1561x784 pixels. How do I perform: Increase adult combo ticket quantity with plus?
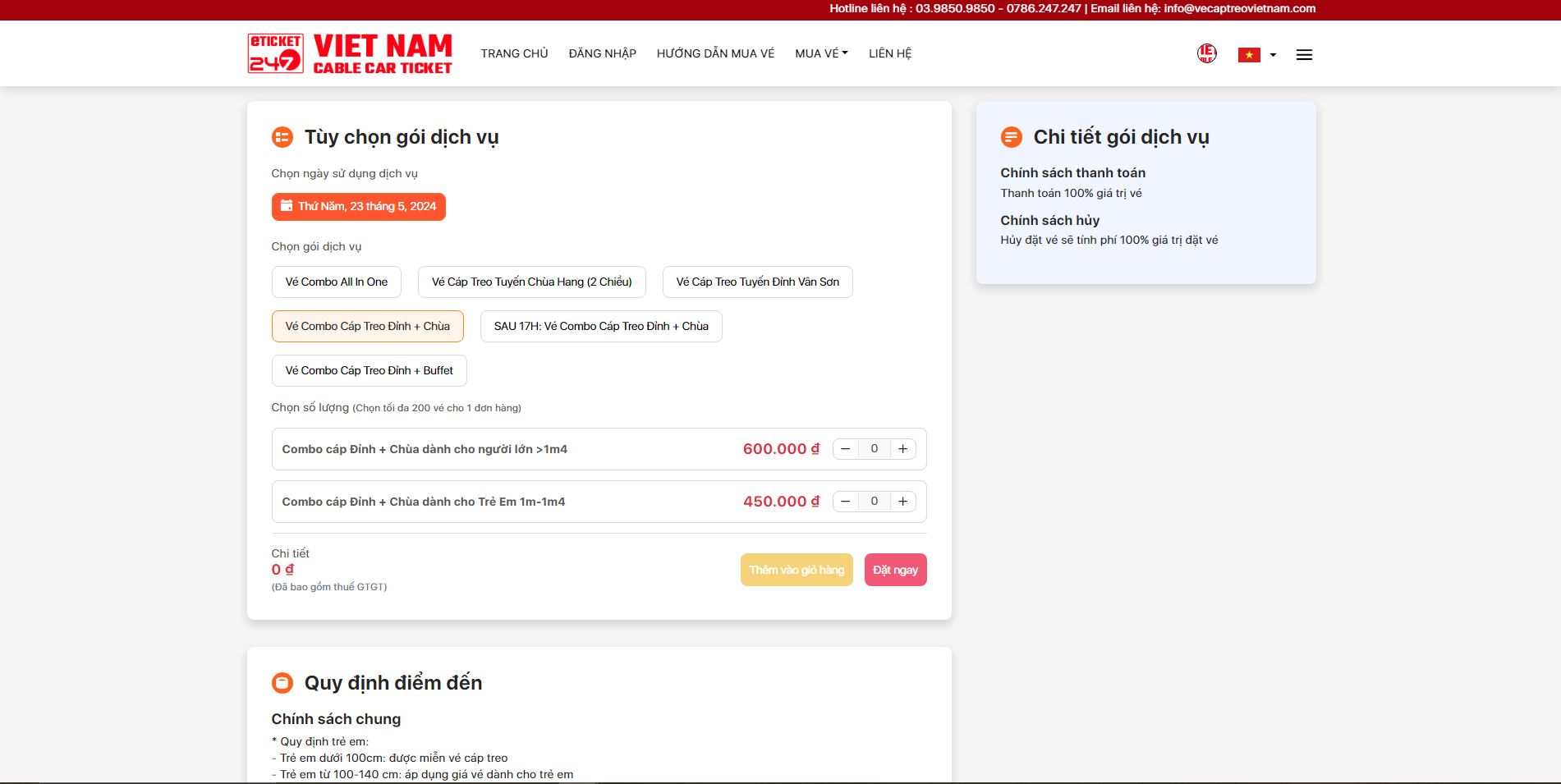click(x=902, y=449)
